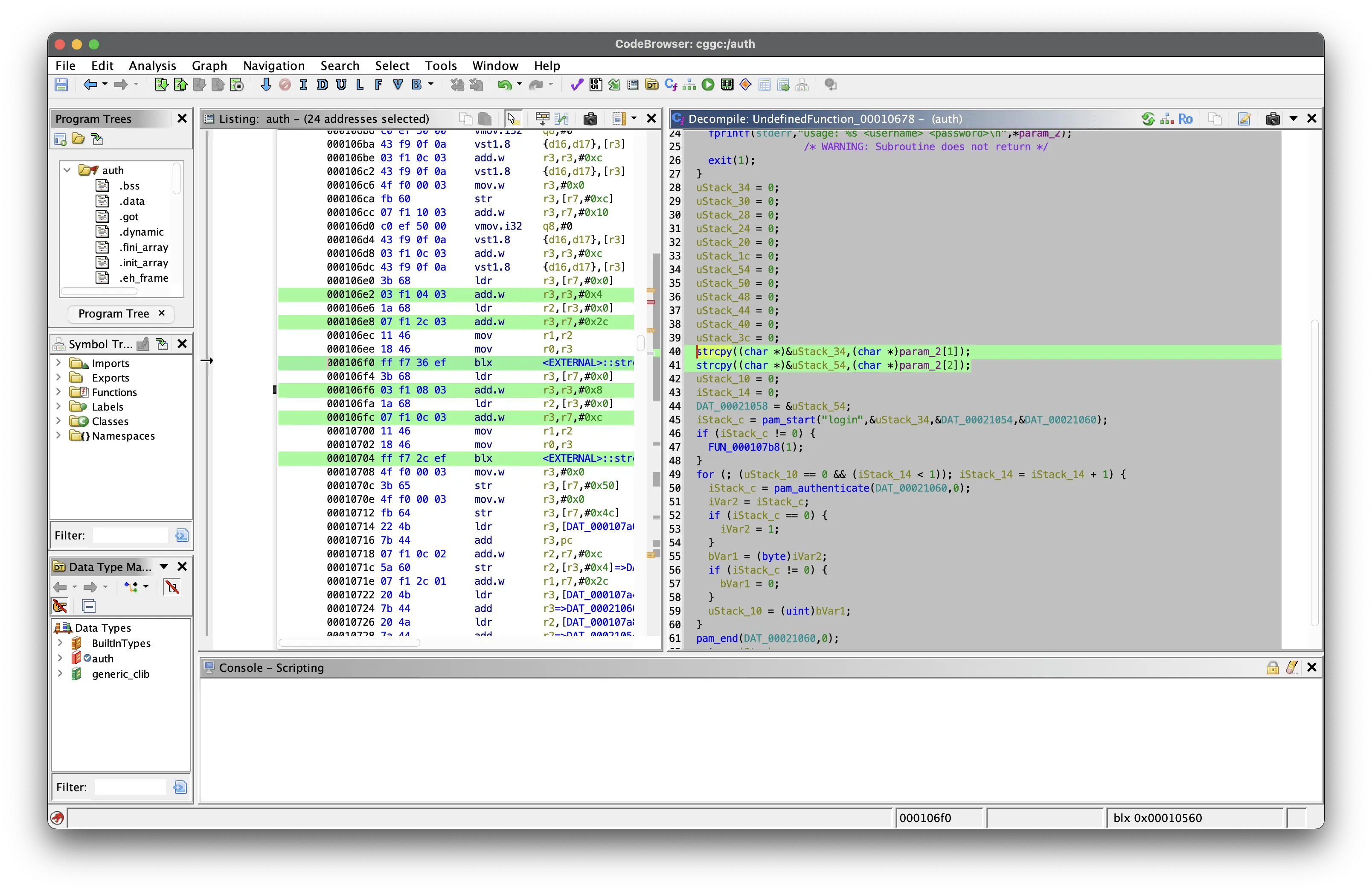
Task: Click the Symbol Tree filter field
Action: (x=131, y=535)
